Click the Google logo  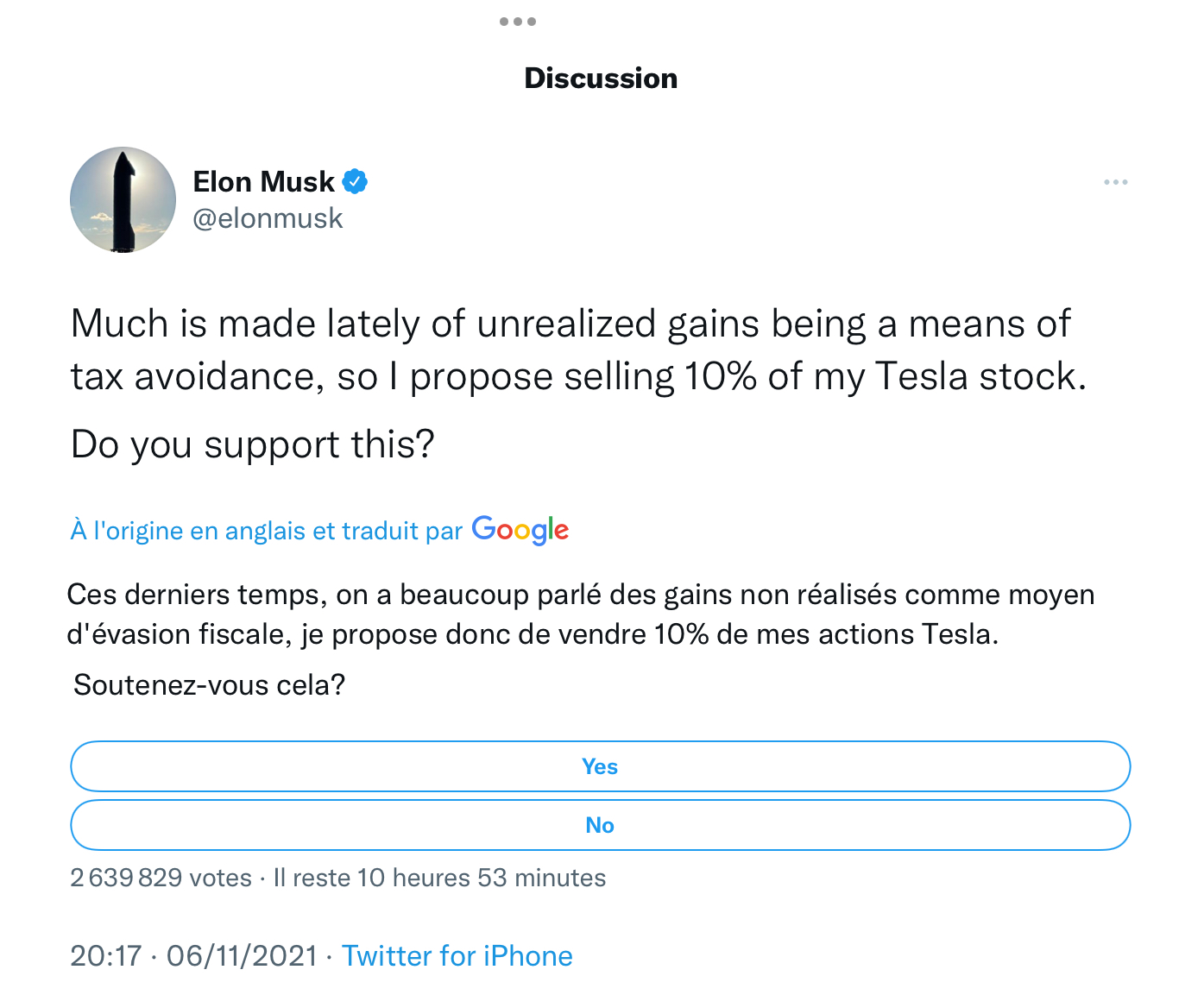pyautogui.click(x=520, y=530)
